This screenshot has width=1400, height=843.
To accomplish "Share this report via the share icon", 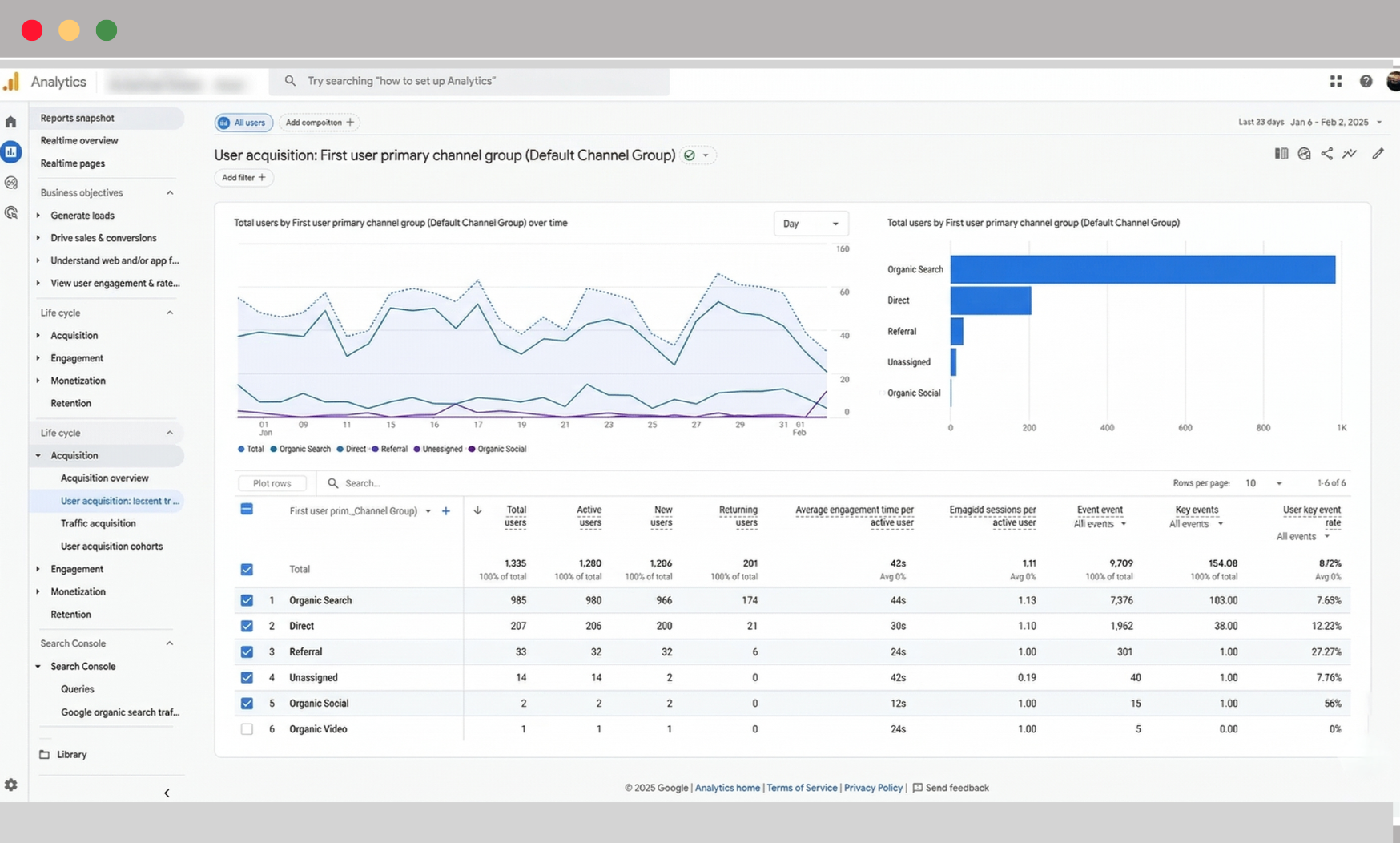I will [x=1326, y=153].
